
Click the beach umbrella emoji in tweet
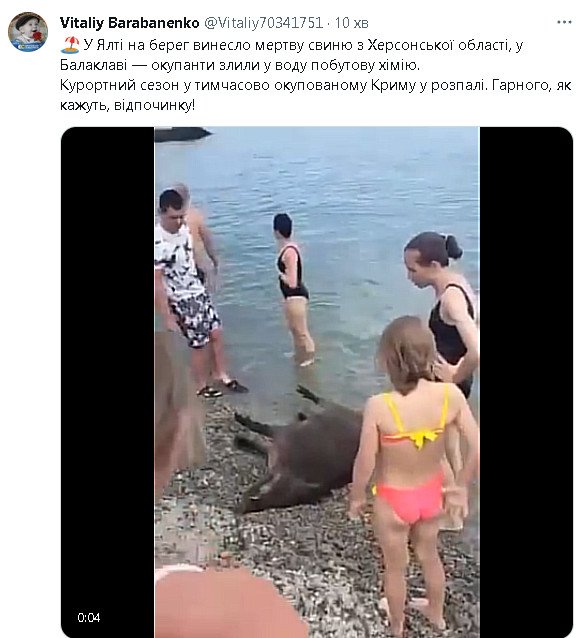coord(70,44)
